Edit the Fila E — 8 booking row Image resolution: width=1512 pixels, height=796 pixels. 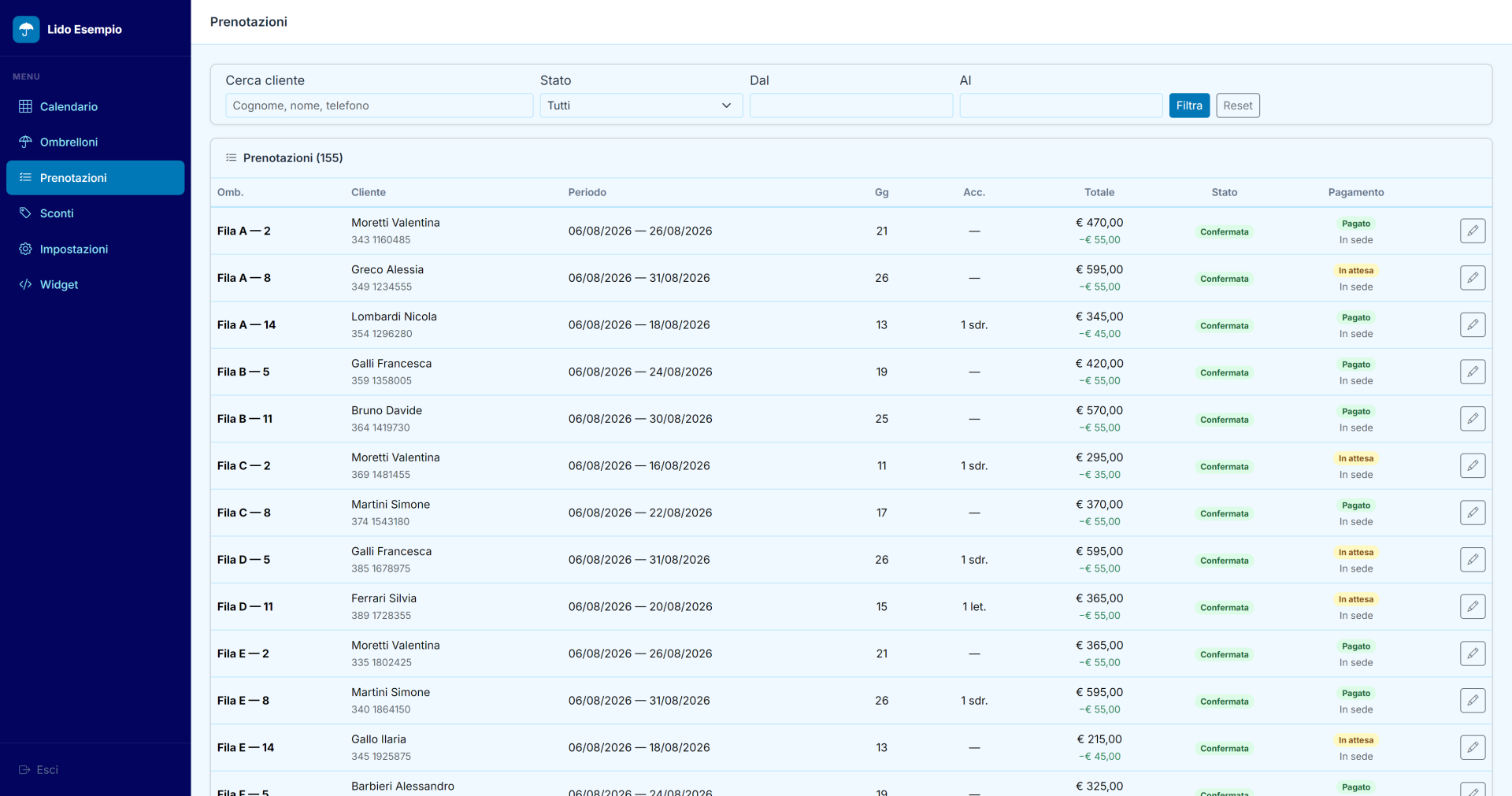tap(1473, 701)
